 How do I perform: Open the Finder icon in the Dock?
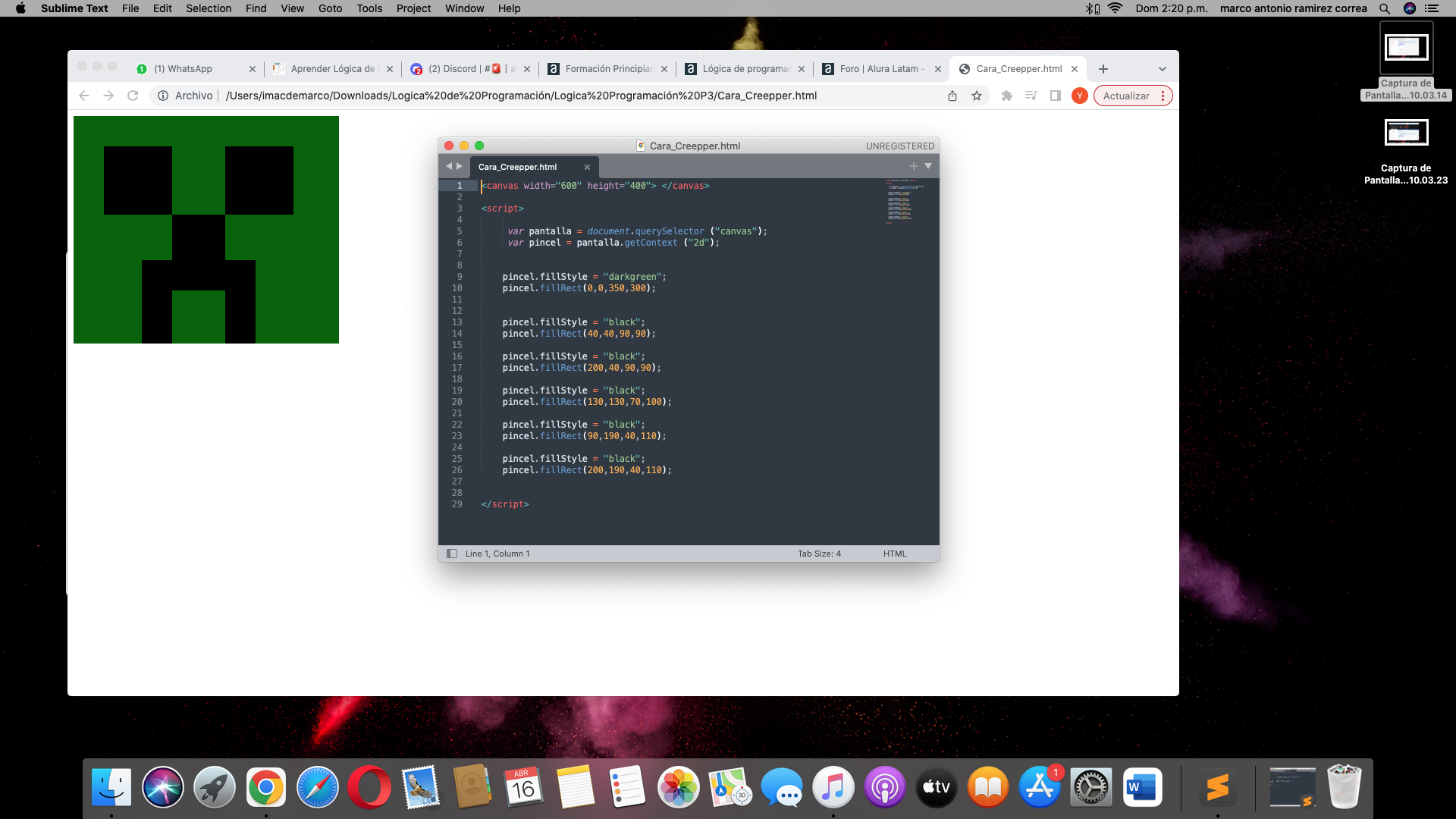point(111,788)
